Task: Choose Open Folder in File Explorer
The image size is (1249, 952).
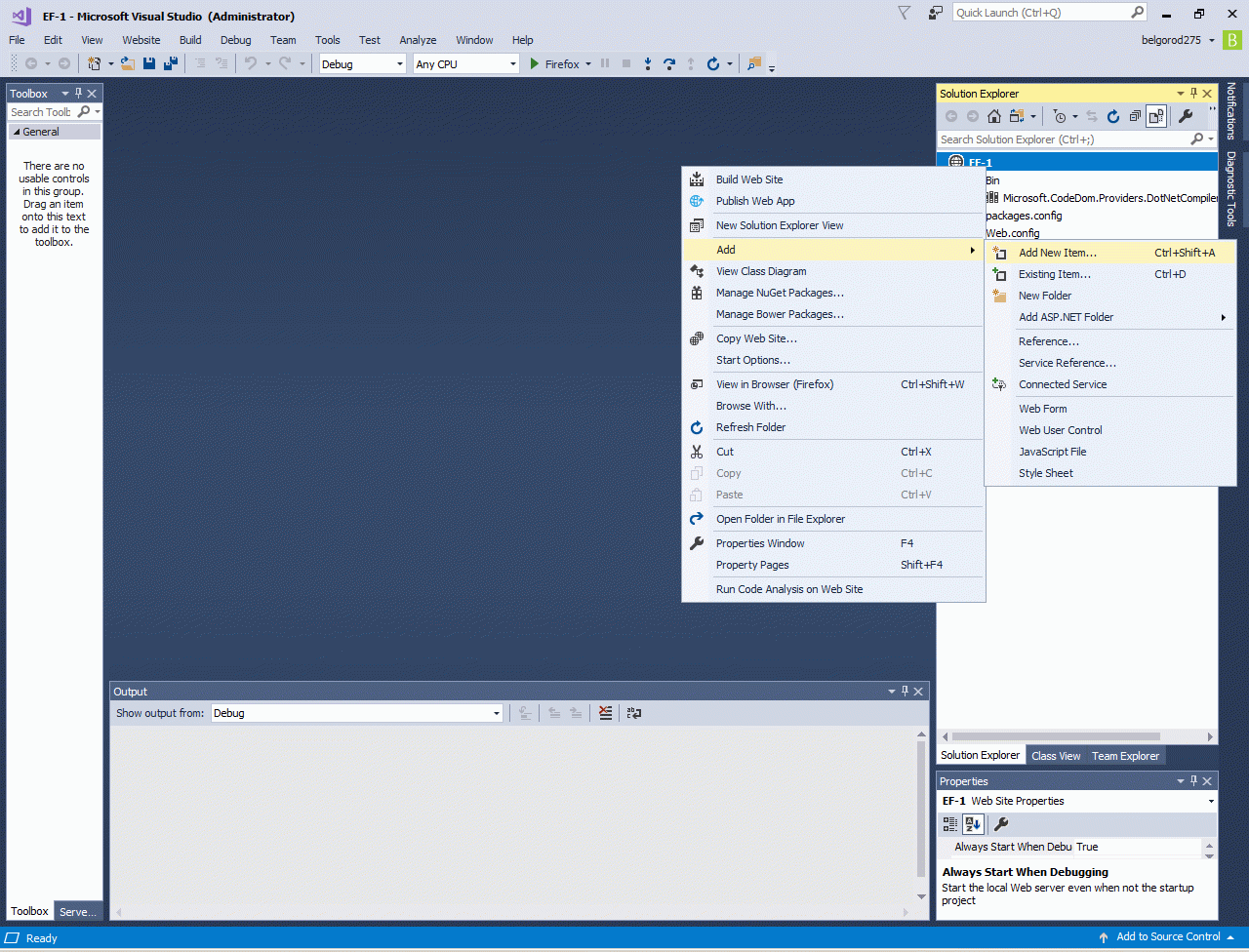Action: pos(833,519)
